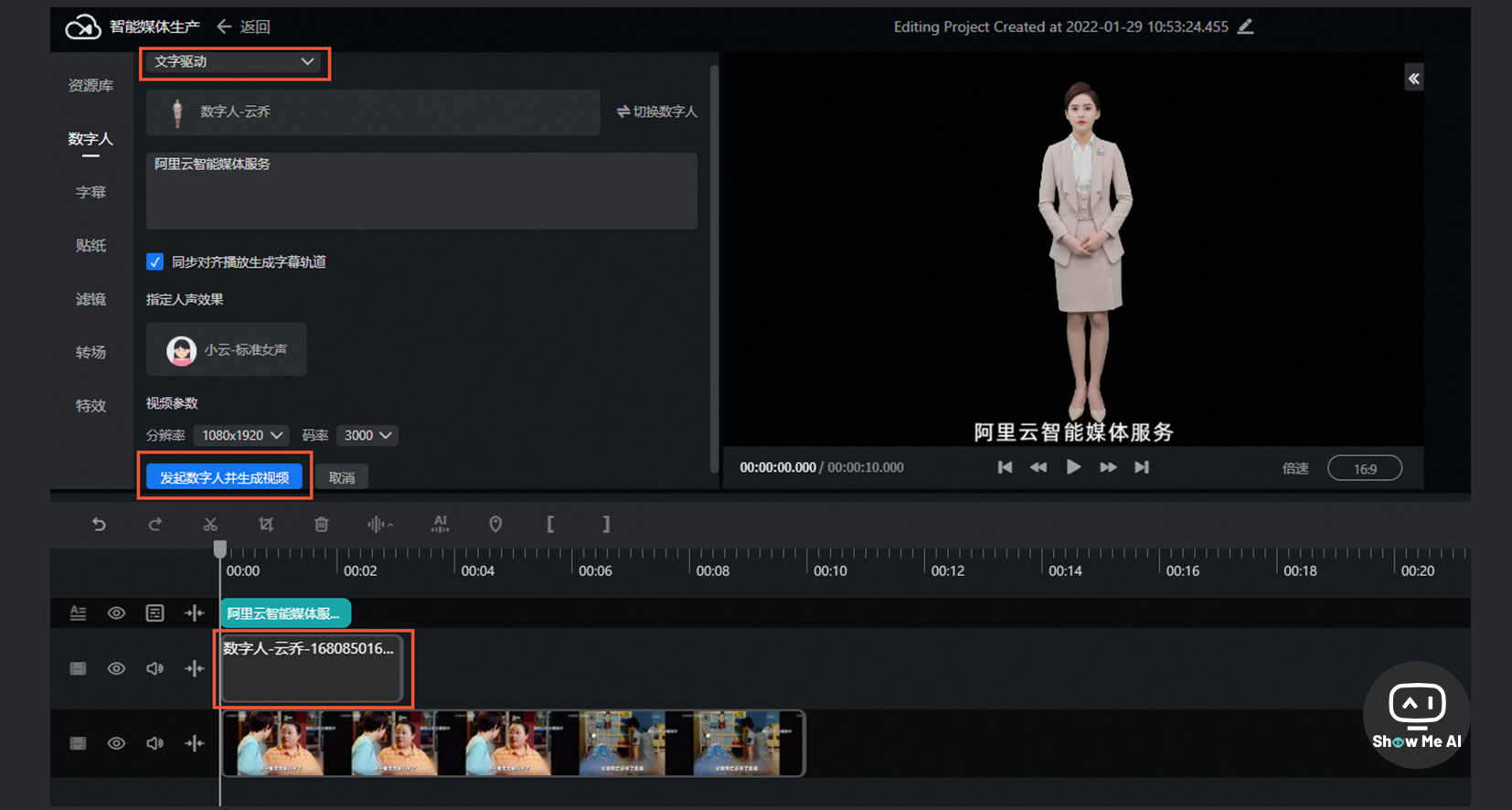Click the redo arrow in the timeline toolbar
Screen dimensions: 1512x810
(155, 524)
